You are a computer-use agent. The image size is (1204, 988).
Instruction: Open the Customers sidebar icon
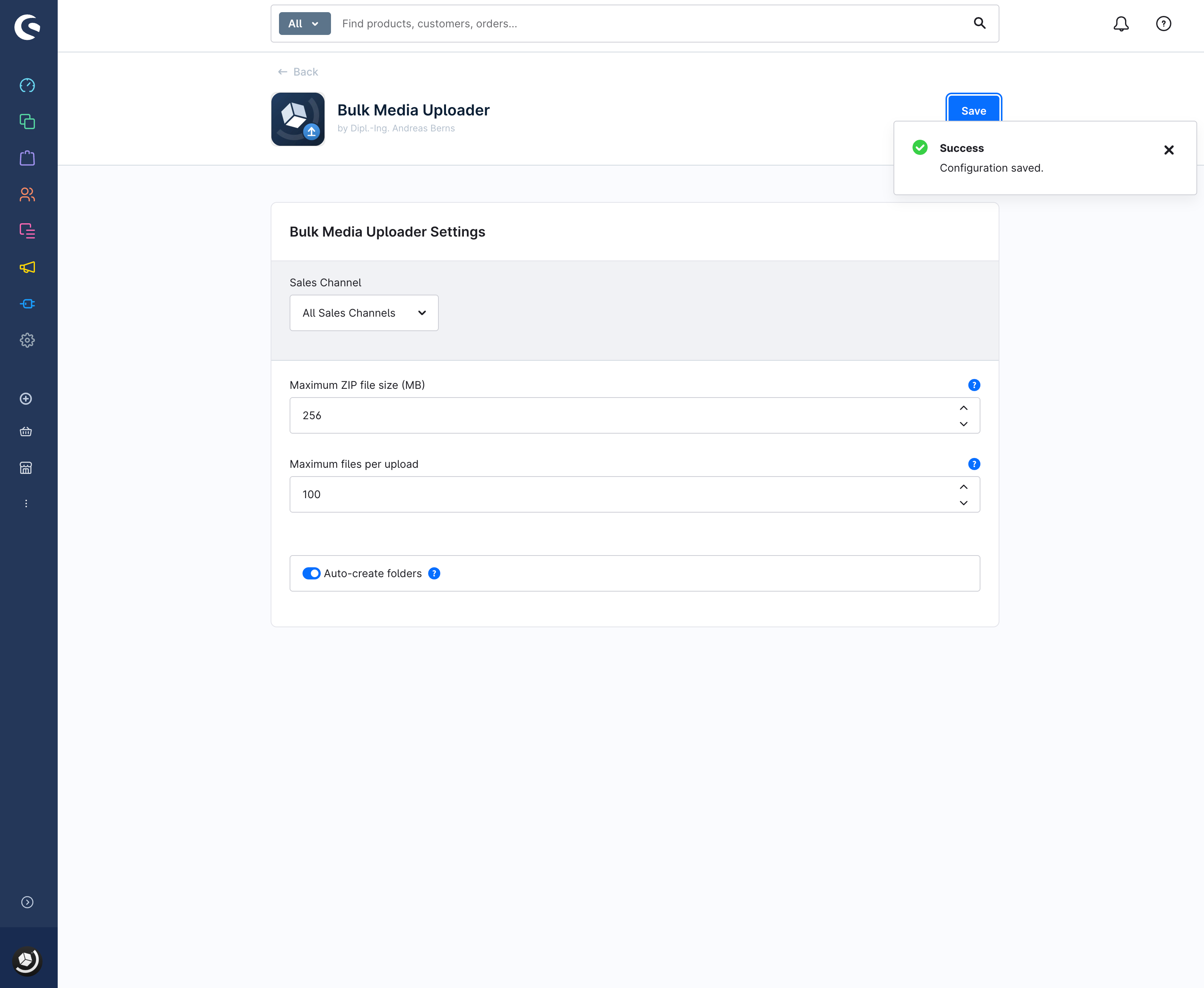point(27,195)
